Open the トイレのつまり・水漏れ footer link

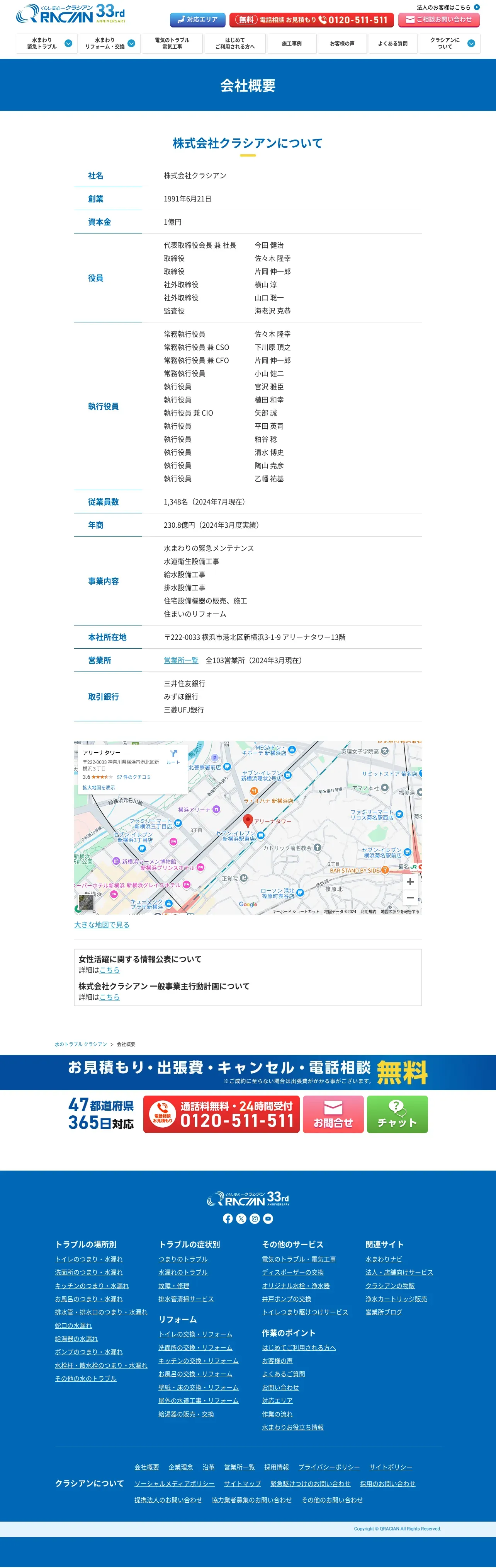[89, 1259]
